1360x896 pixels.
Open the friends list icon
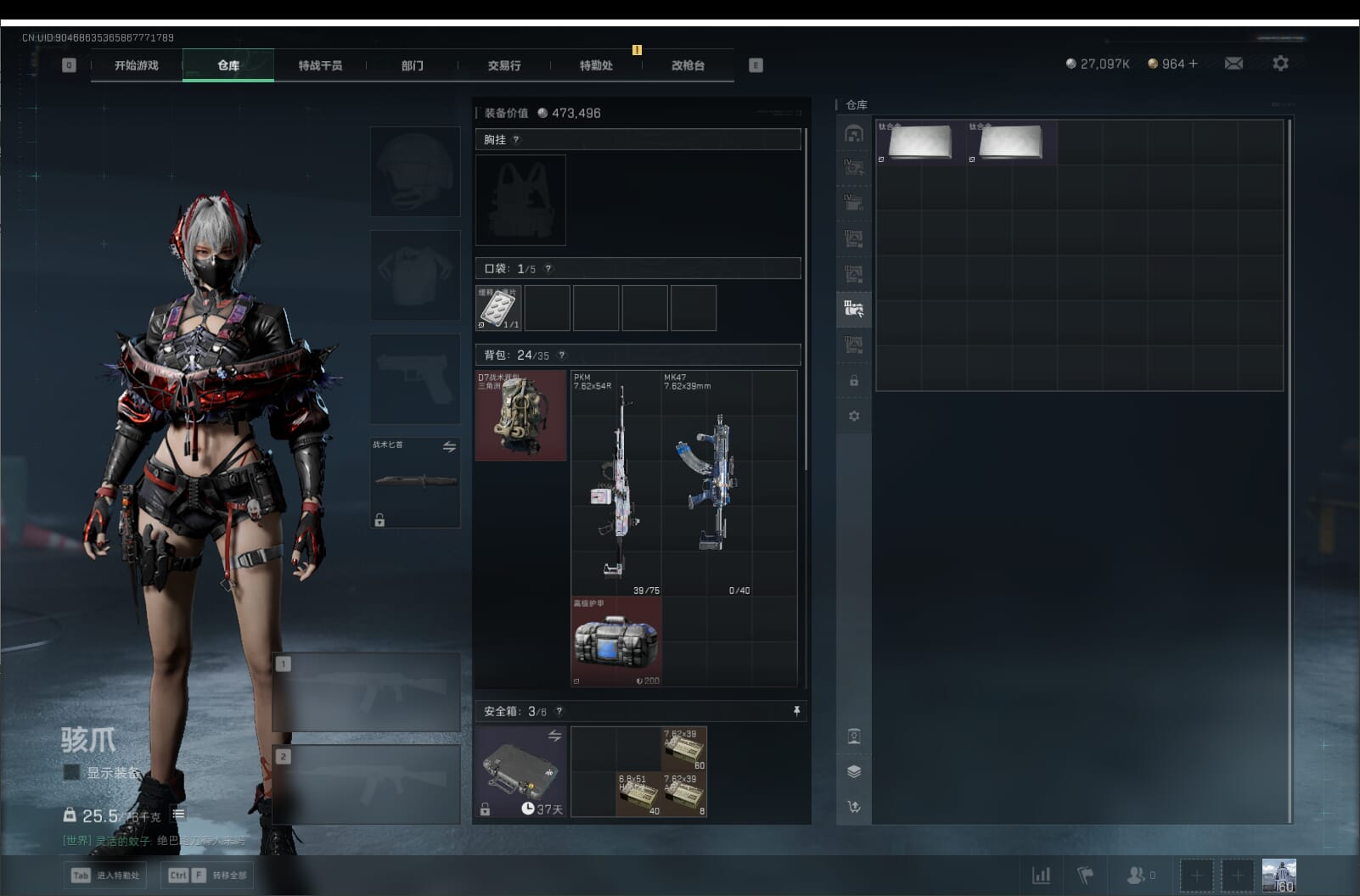point(1140,875)
